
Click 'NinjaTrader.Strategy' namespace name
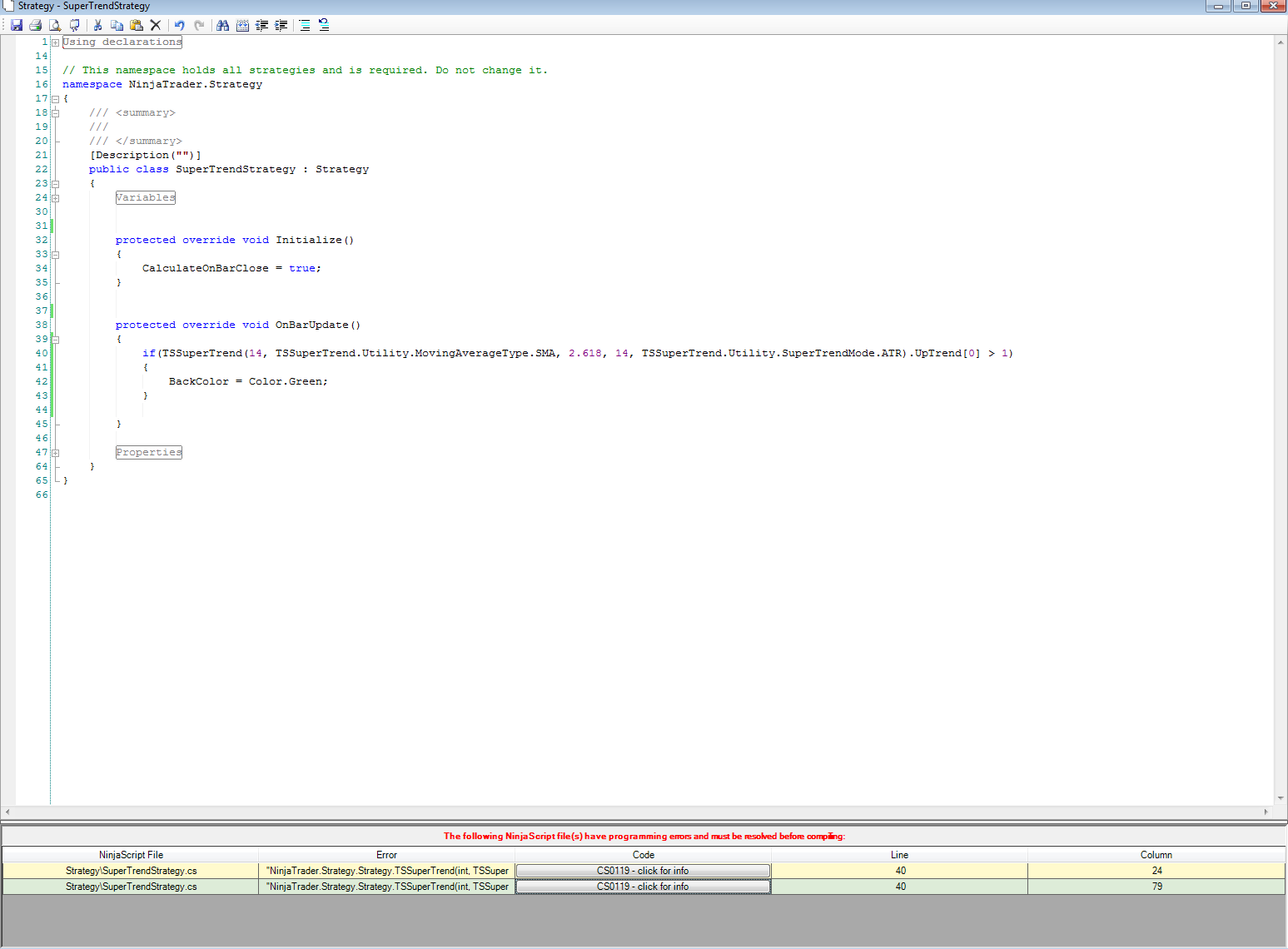196,84
